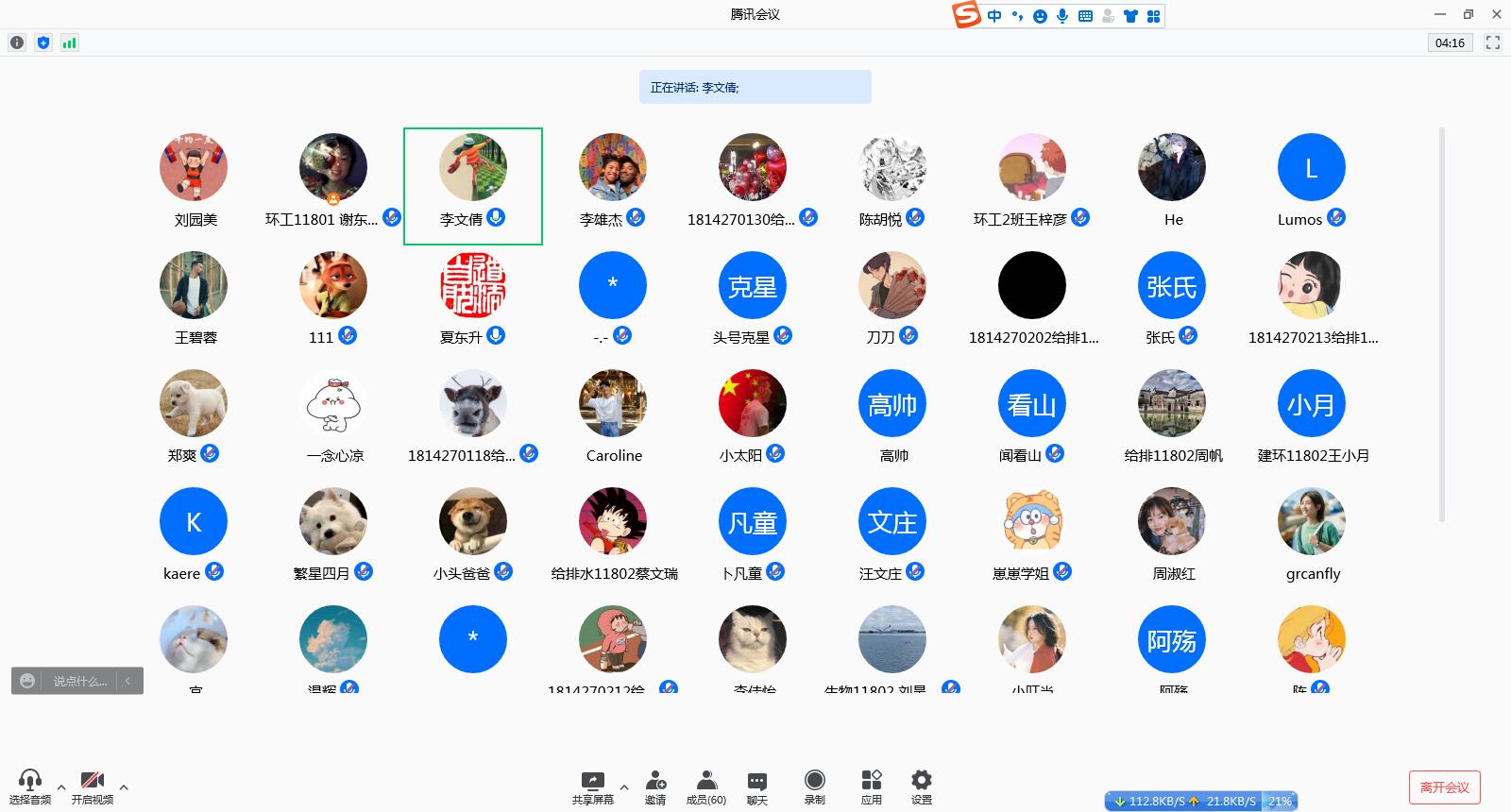Screen dimensions: 1511x812
Task: Start recording with 录制 button
Action: click(814, 787)
